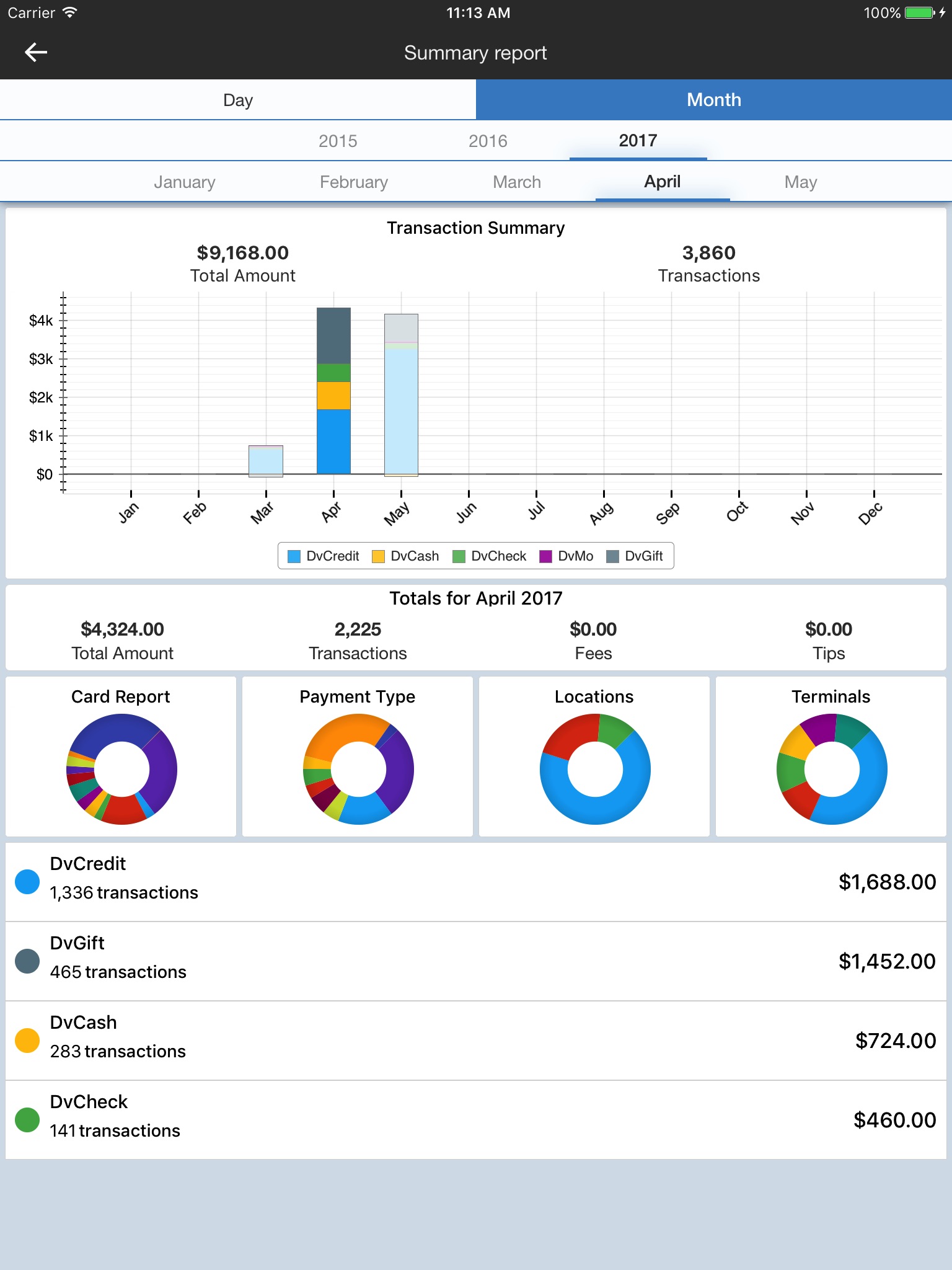The height and width of the screenshot is (1270, 952).
Task: Tap the $724.00 DvCash amount
Action: (896, 1041)
